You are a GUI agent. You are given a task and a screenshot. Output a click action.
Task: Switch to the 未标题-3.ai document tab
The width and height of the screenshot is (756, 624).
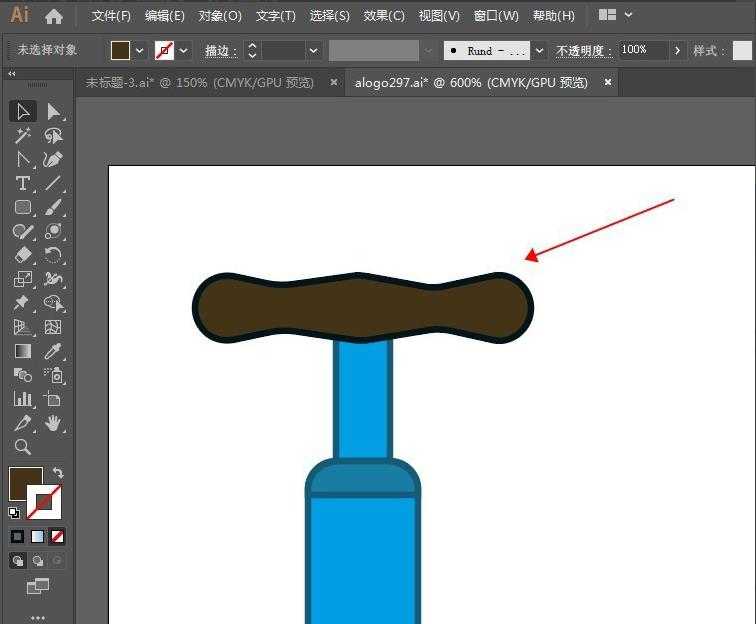coord(199,83)
